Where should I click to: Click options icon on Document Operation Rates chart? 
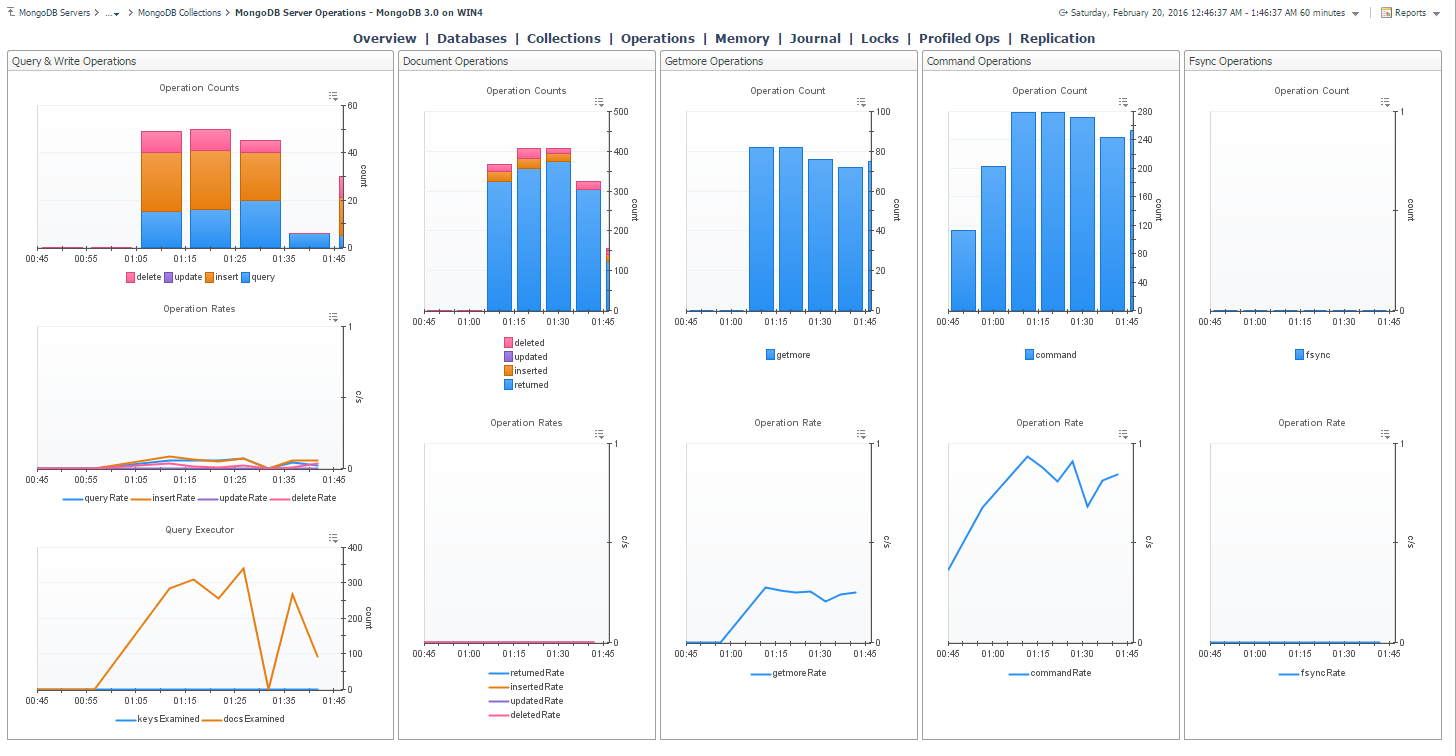(598, 434)
